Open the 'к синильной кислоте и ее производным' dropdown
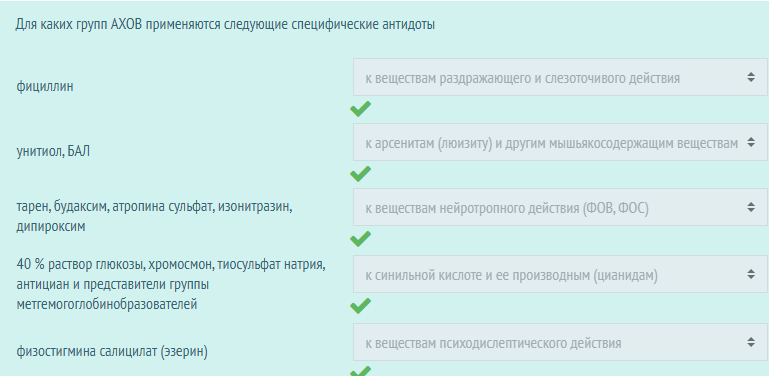This screenshot has width=769, height=376. tap(560, 274)
